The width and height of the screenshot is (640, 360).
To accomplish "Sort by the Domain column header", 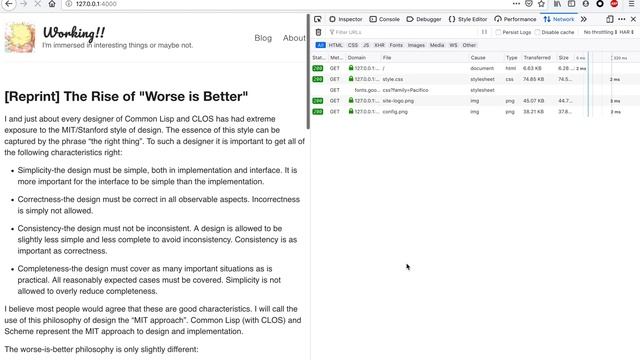I will tap(362, 58).
